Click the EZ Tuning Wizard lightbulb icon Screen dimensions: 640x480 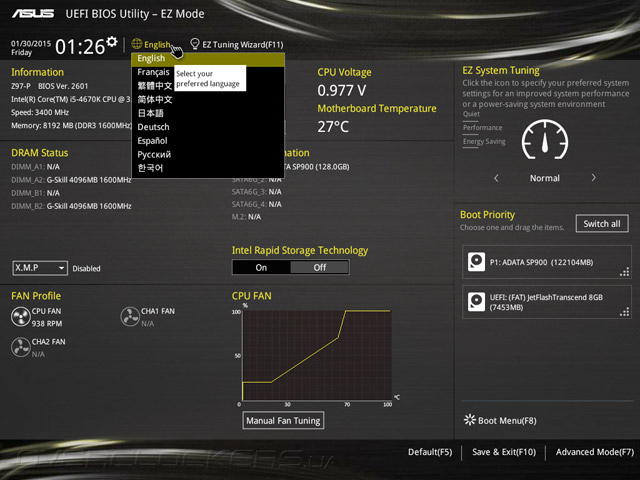click(x=195, y=44)
